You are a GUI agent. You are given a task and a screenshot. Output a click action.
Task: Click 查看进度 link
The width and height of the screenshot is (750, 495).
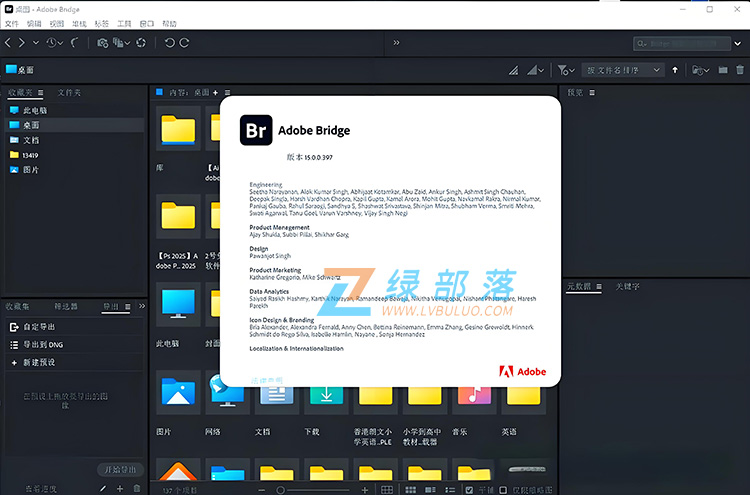[x=41, y=489]
